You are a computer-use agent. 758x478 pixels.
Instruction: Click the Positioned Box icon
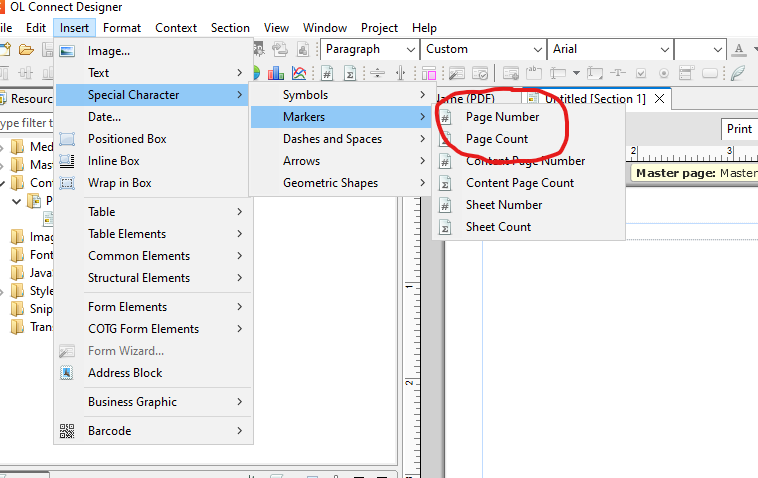click(68, 139)
